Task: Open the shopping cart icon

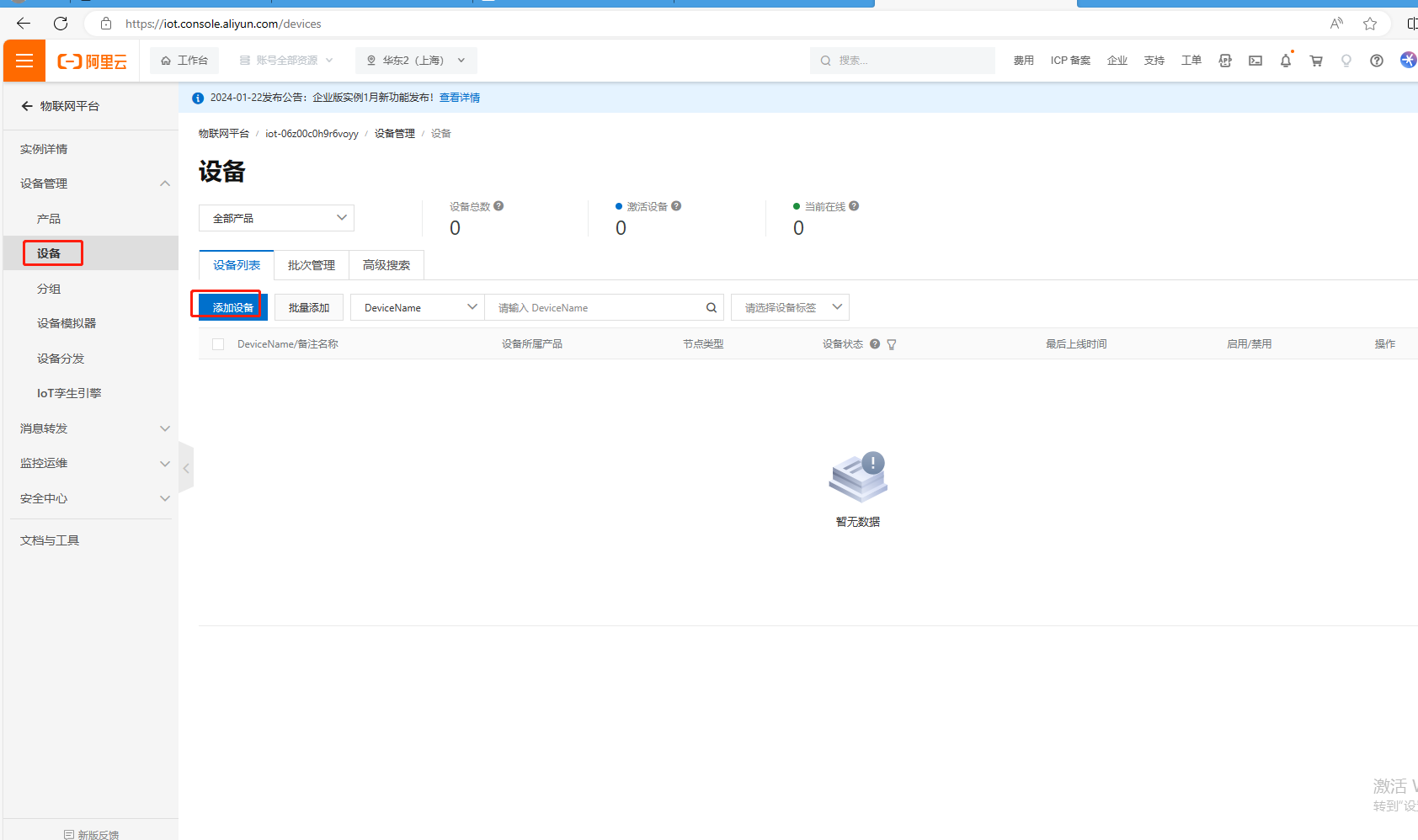Action: coord(1315,61)
